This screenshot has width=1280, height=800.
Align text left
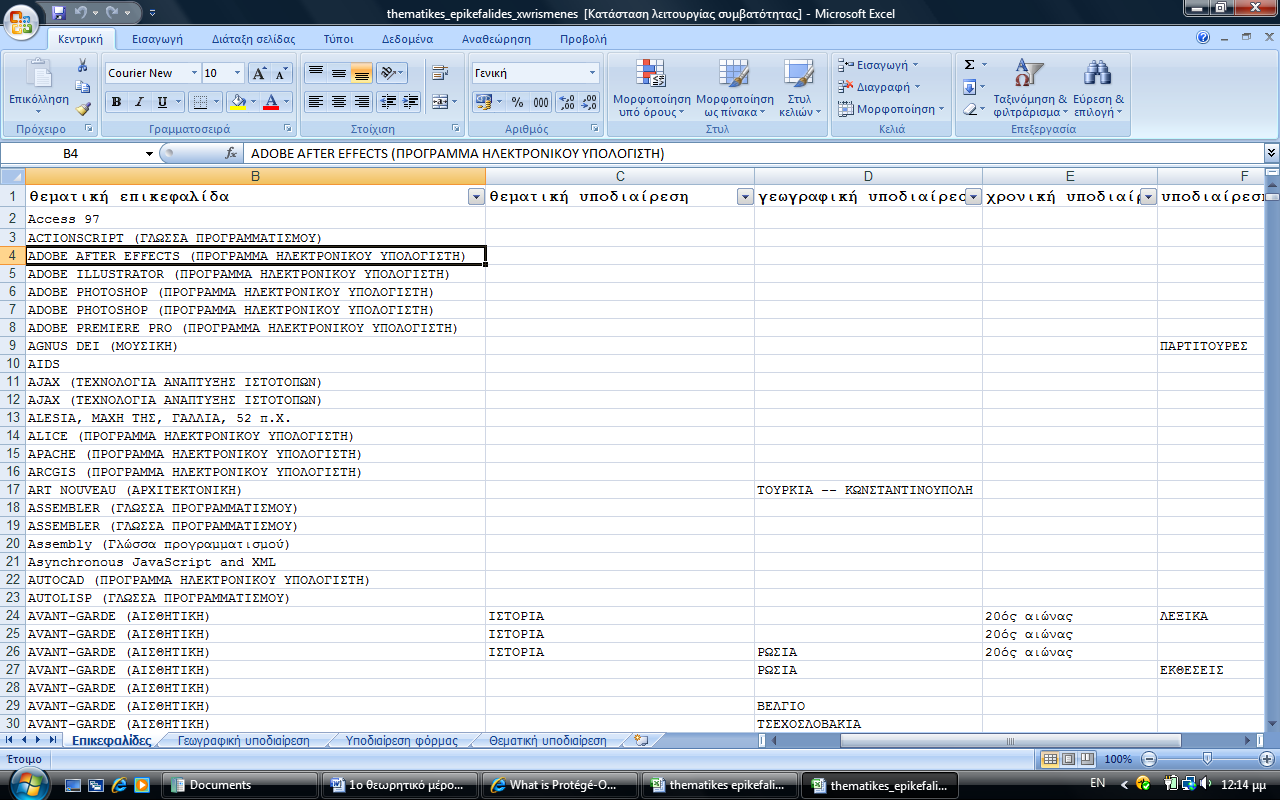(x=315, y=102)
